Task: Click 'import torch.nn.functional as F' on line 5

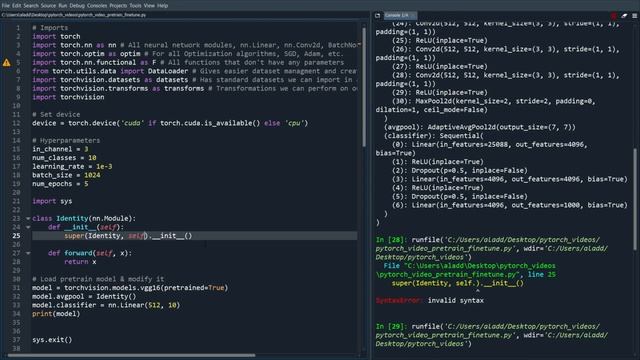Action: point(94,62)
